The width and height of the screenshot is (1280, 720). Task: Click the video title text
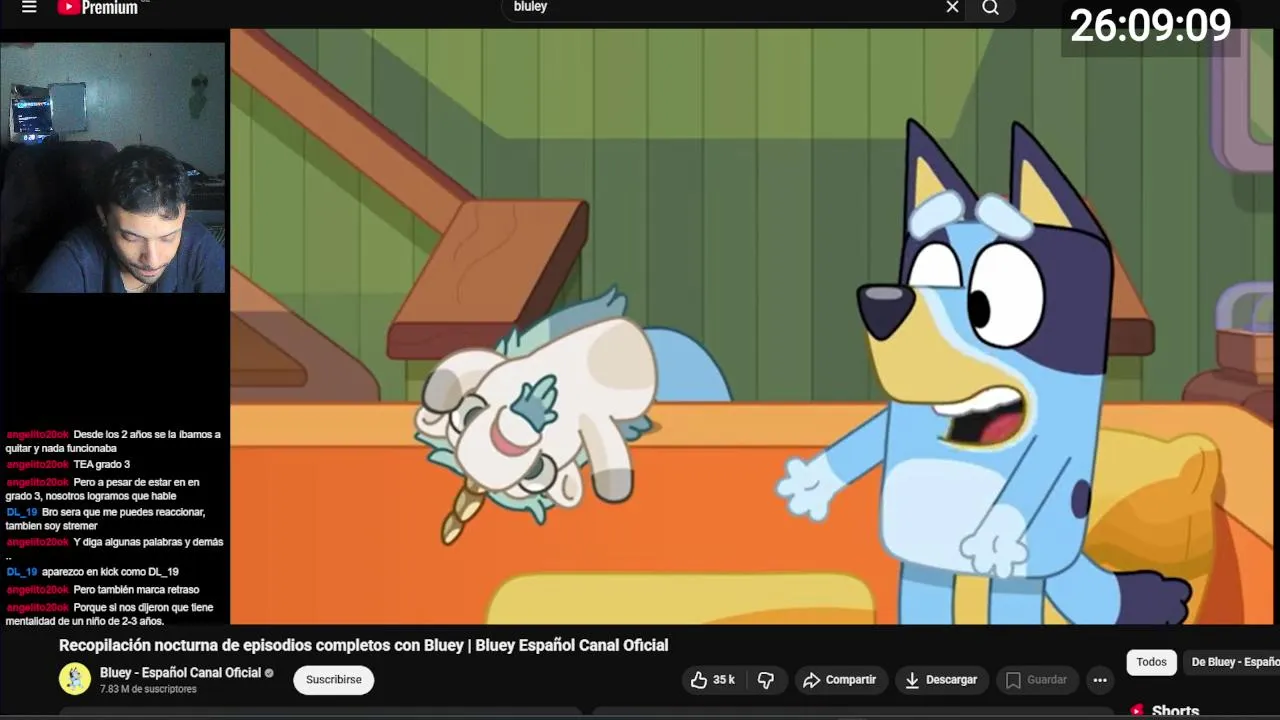coord(363,645)
